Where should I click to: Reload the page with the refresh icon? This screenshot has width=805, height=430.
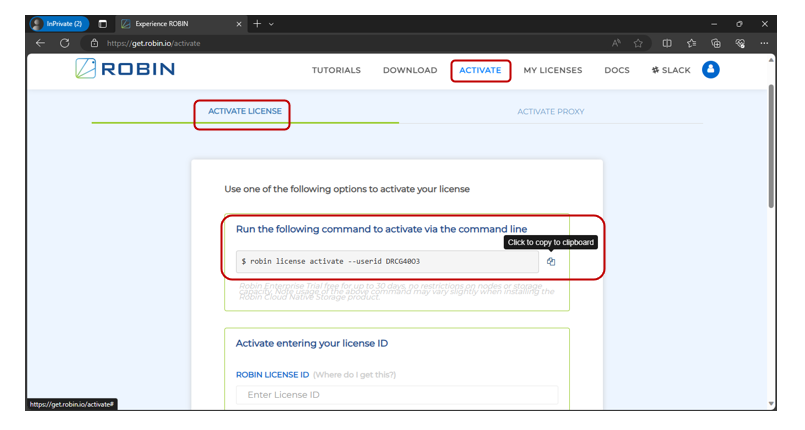pyautogui.click(x=64, y=43)
